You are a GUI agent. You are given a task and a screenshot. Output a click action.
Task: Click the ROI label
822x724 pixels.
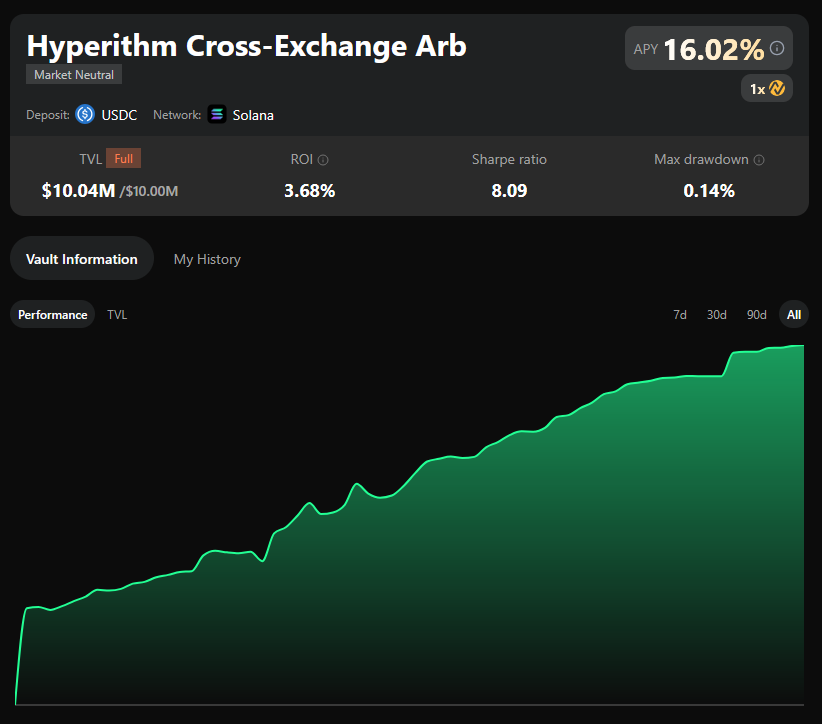coord(301,159)
